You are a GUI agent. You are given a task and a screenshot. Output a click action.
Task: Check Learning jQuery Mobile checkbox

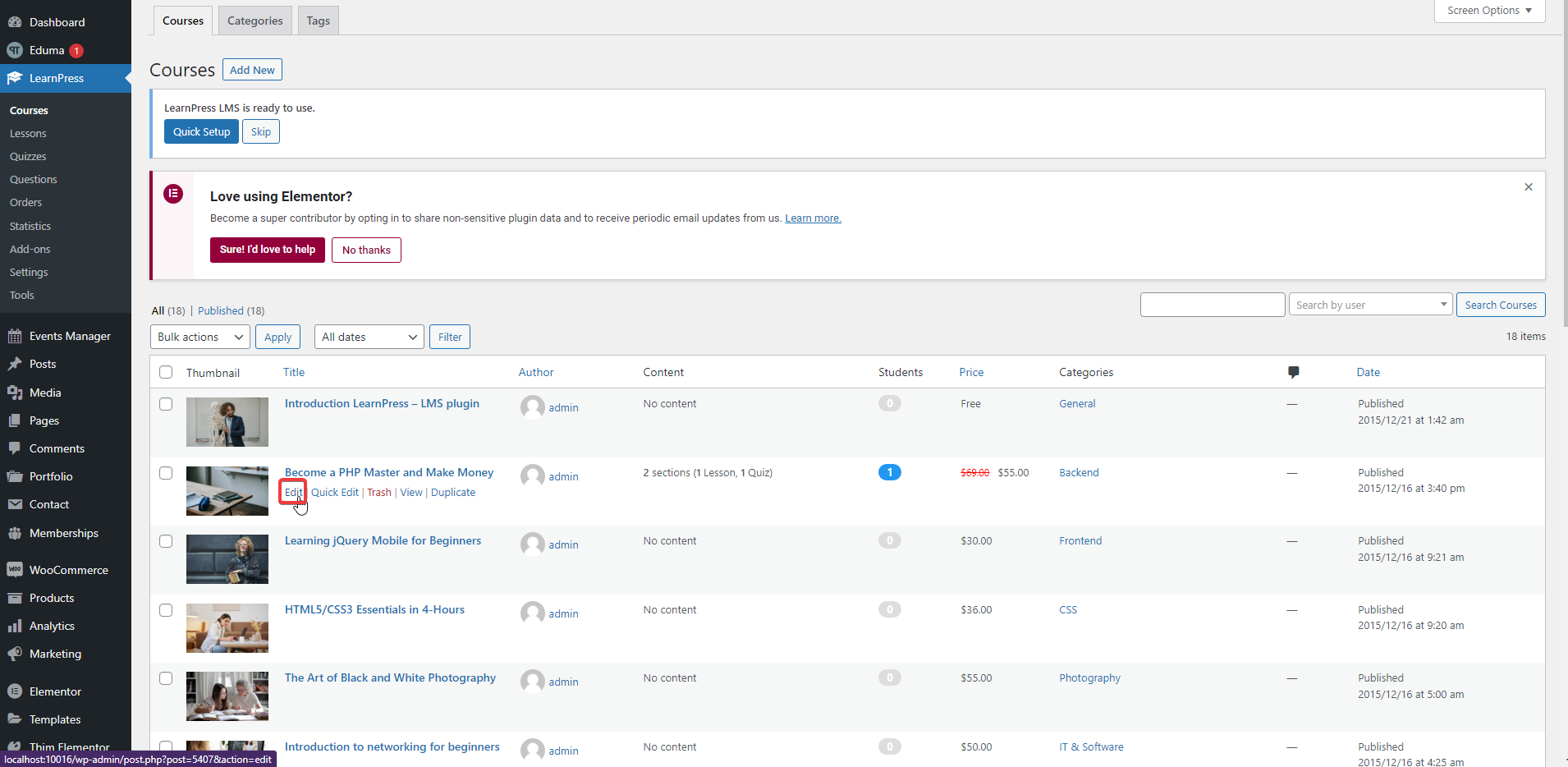point(166,541)
